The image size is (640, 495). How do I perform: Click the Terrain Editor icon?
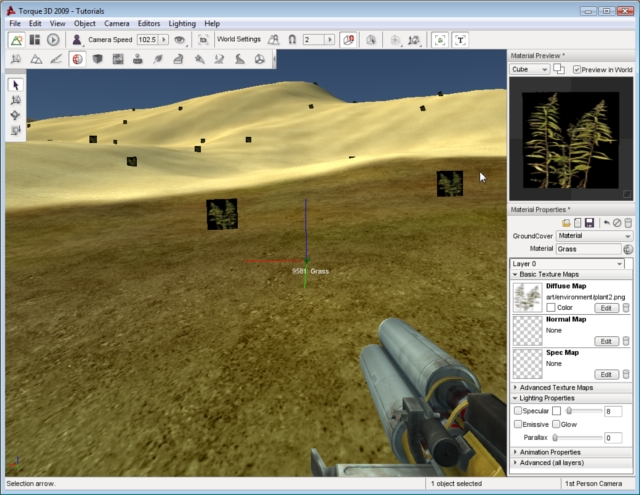16,59
